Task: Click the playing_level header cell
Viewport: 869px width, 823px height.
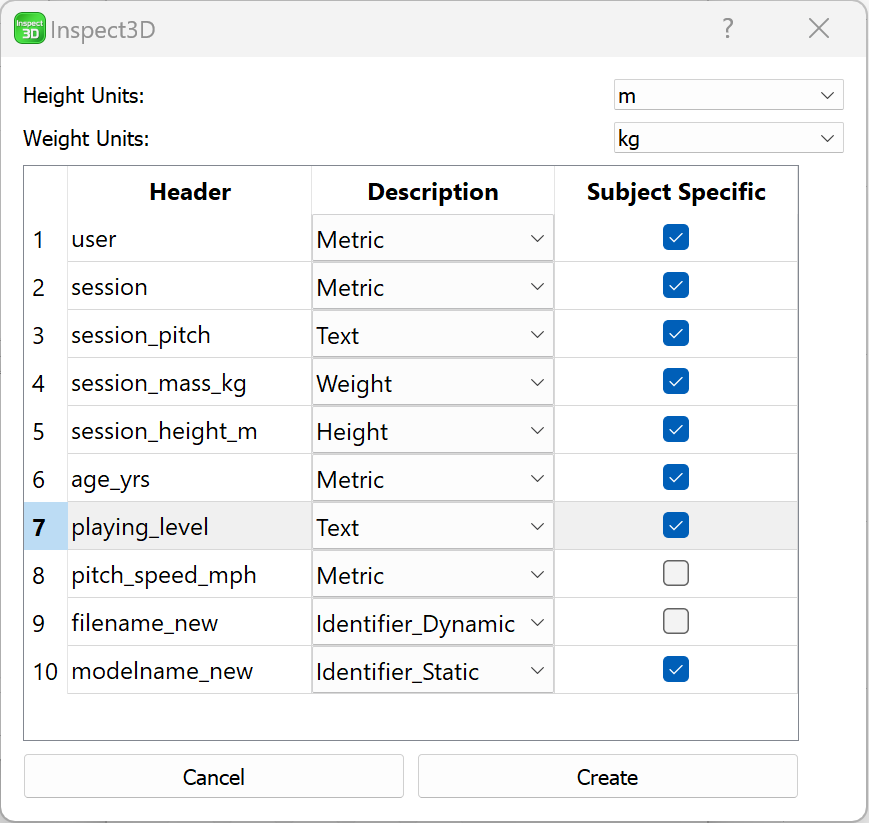Action: click(x=188, y=527)
